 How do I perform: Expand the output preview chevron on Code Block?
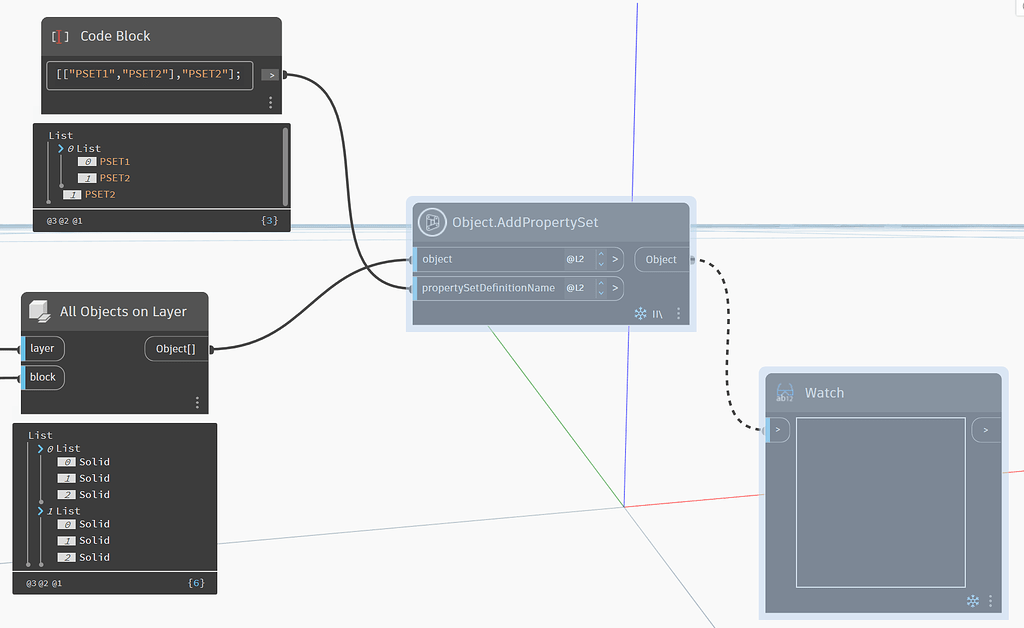pyautogui.click(x=270, y=74)
